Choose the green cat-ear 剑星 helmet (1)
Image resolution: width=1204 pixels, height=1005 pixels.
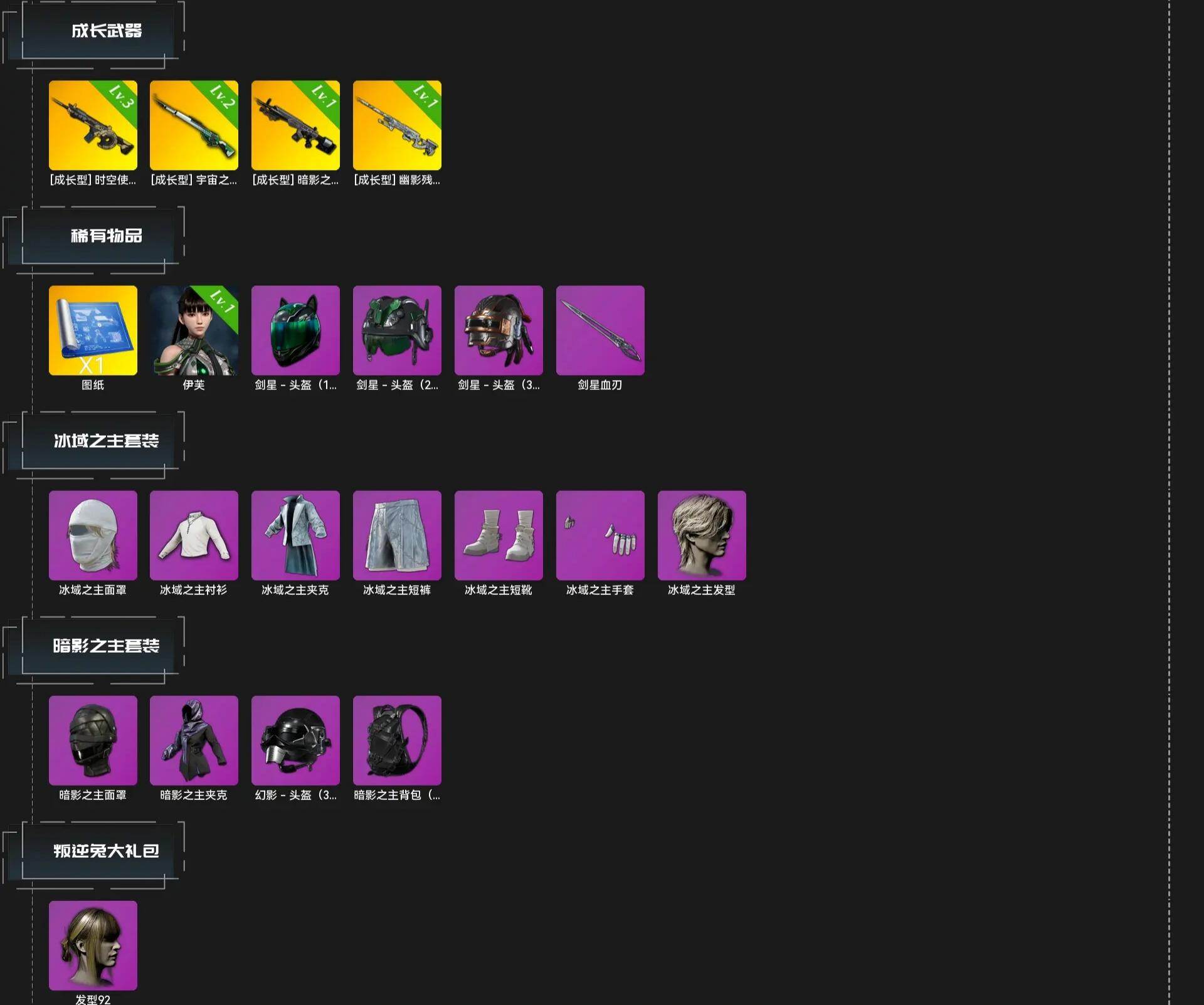[x=296, y=330]
